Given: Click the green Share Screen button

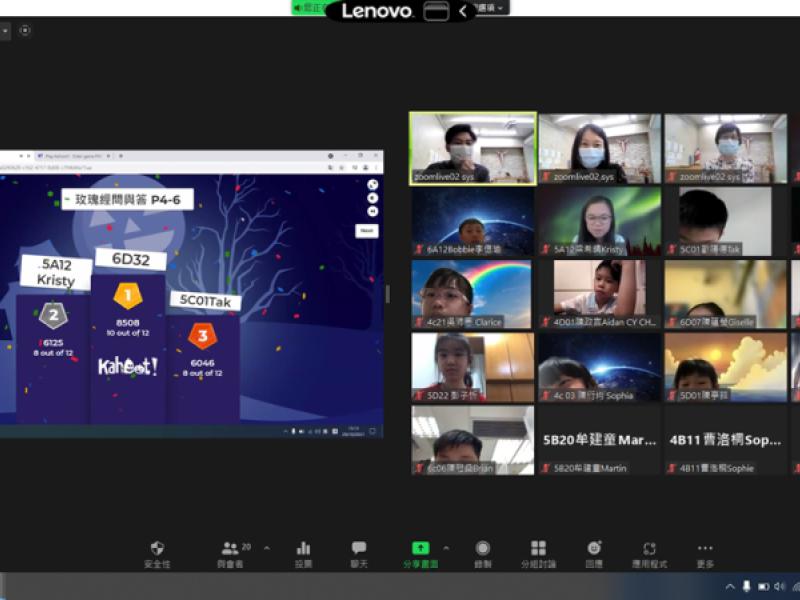Looking at the screenshot, I should tap(420, 554).
